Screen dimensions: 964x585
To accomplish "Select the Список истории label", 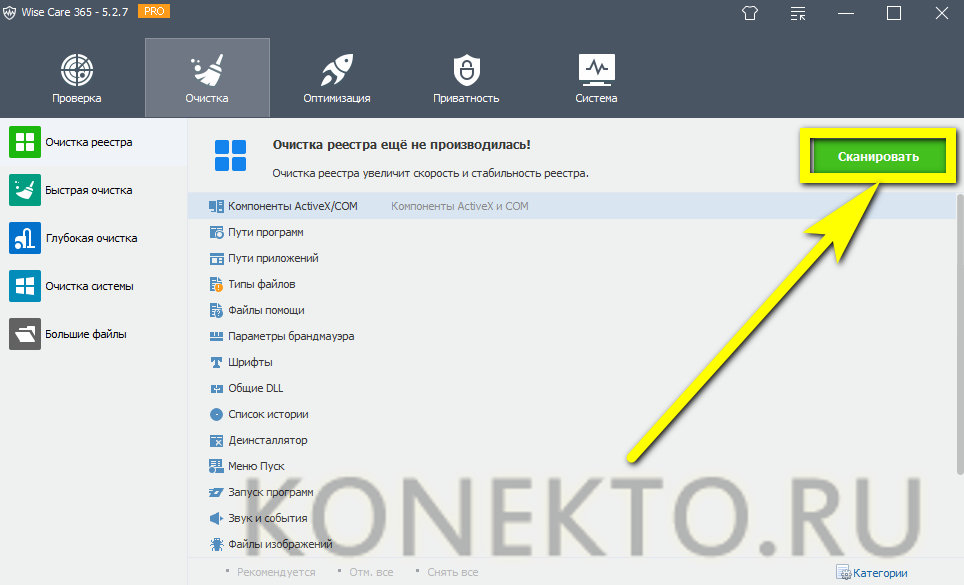I will click(x=268, y=414).
